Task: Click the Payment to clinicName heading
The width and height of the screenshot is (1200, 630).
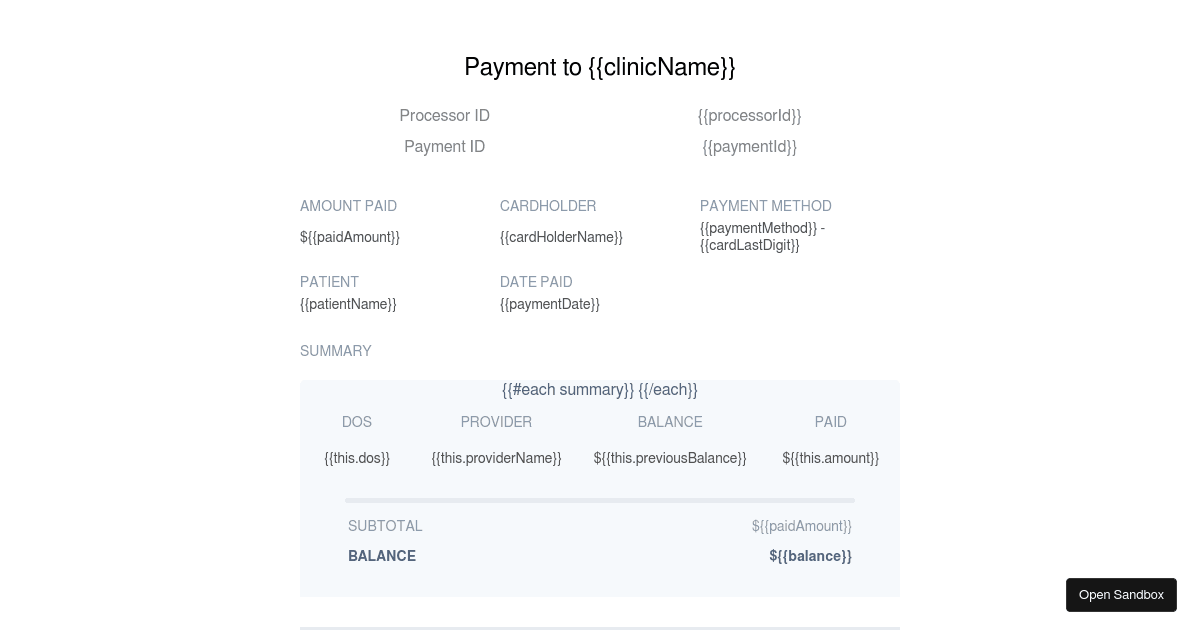Action: 600,67
